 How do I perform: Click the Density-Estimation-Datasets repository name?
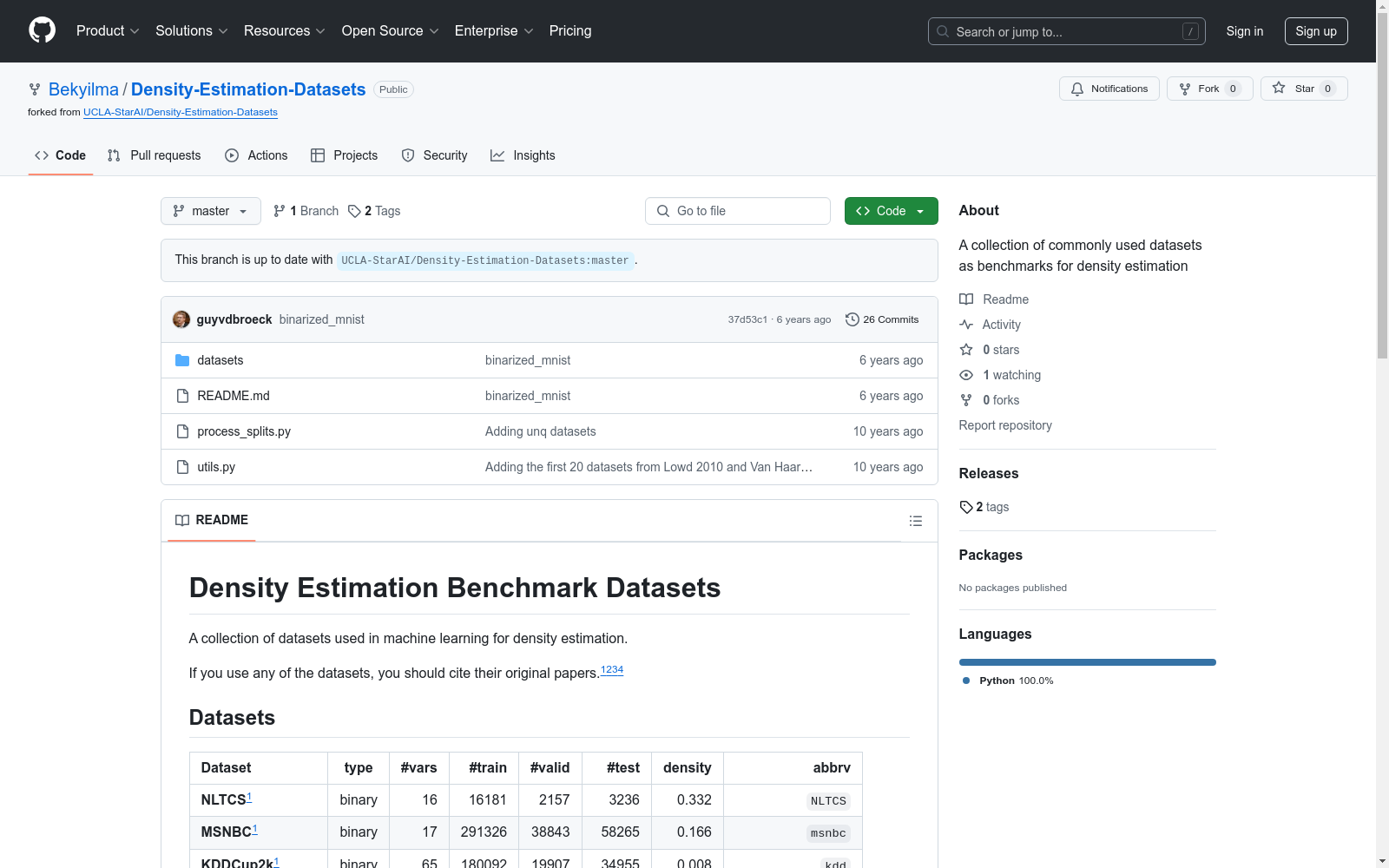248,89
